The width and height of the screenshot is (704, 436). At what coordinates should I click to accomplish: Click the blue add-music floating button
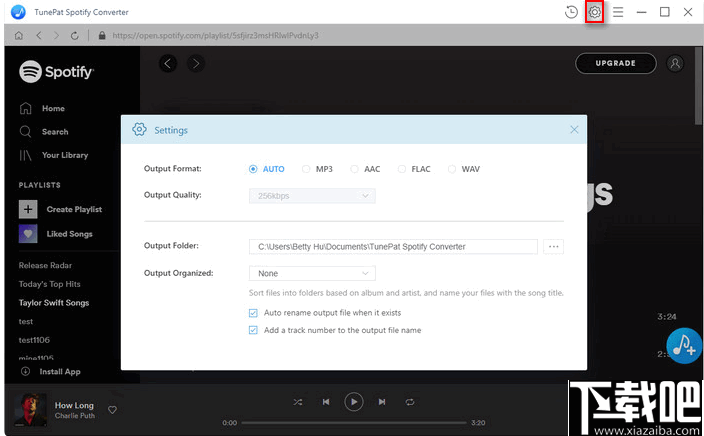(x=684, y=345)
